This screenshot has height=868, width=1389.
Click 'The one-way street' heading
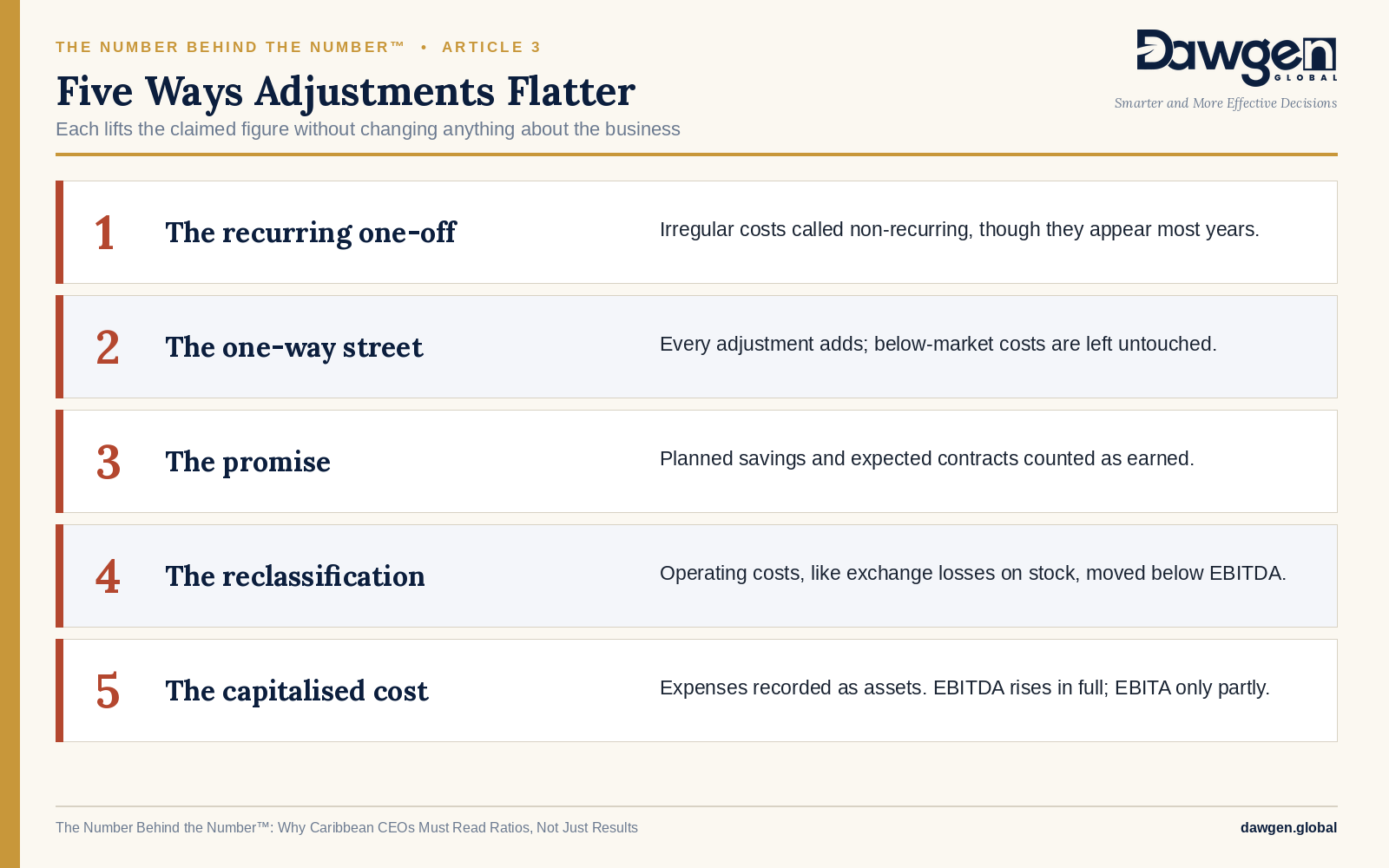(x=294, y=347)
